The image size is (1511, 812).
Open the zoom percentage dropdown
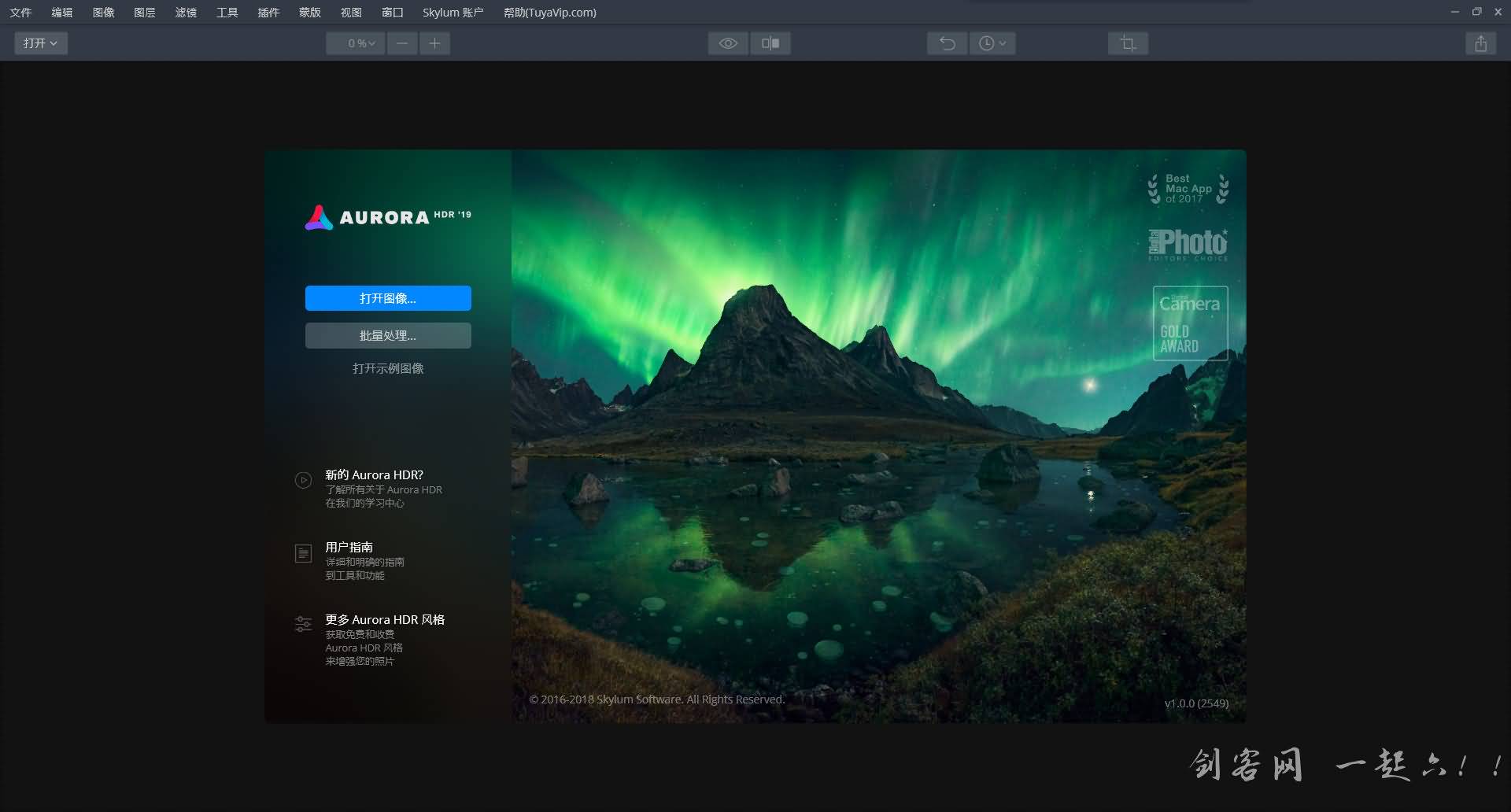click(x=356, y=43)
